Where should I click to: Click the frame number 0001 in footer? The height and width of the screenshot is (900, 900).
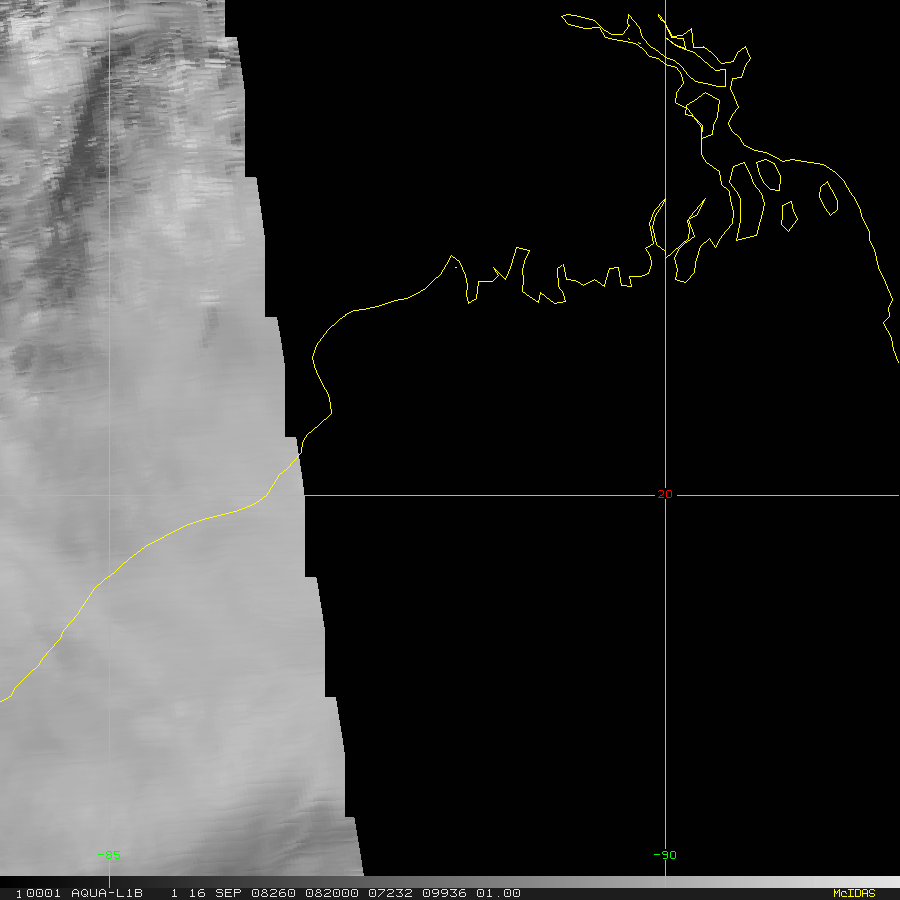point(43,893)
